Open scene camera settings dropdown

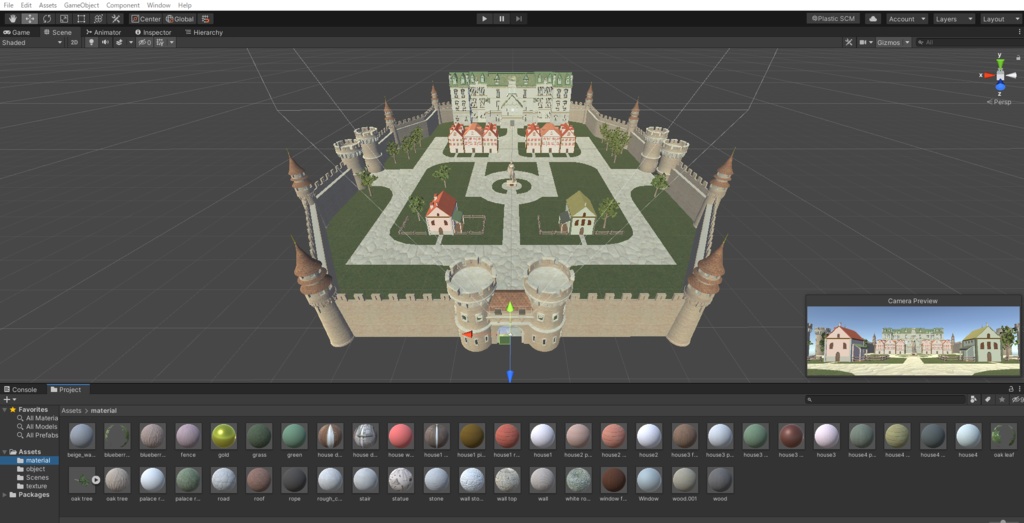click(866, 42)
